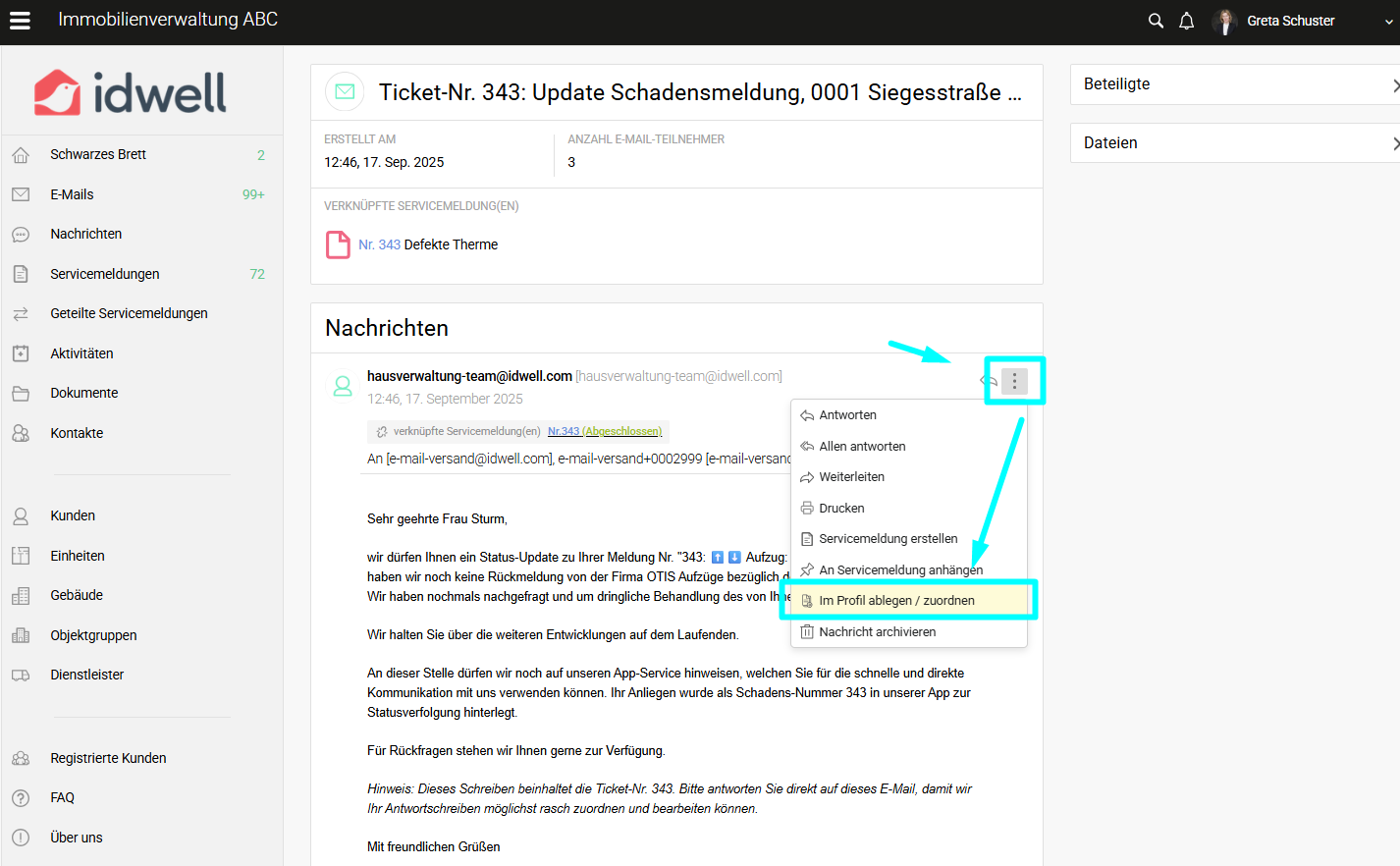The image size is (1400, 866).
Task: Navigate to Dienstleister in the sidebar
Action: tap(87, 675)
